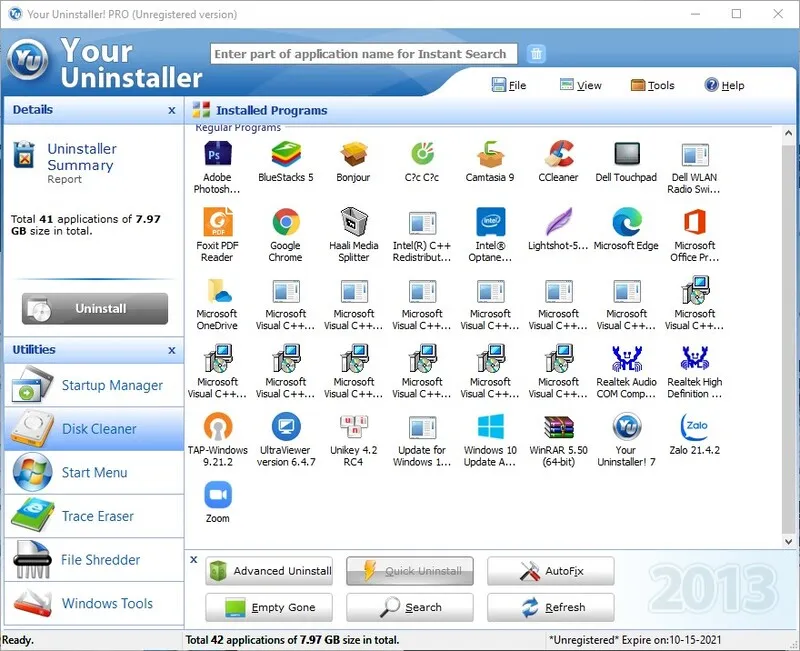Select the UltraViewer program icon
800x651 pixels.
[286, 427]
